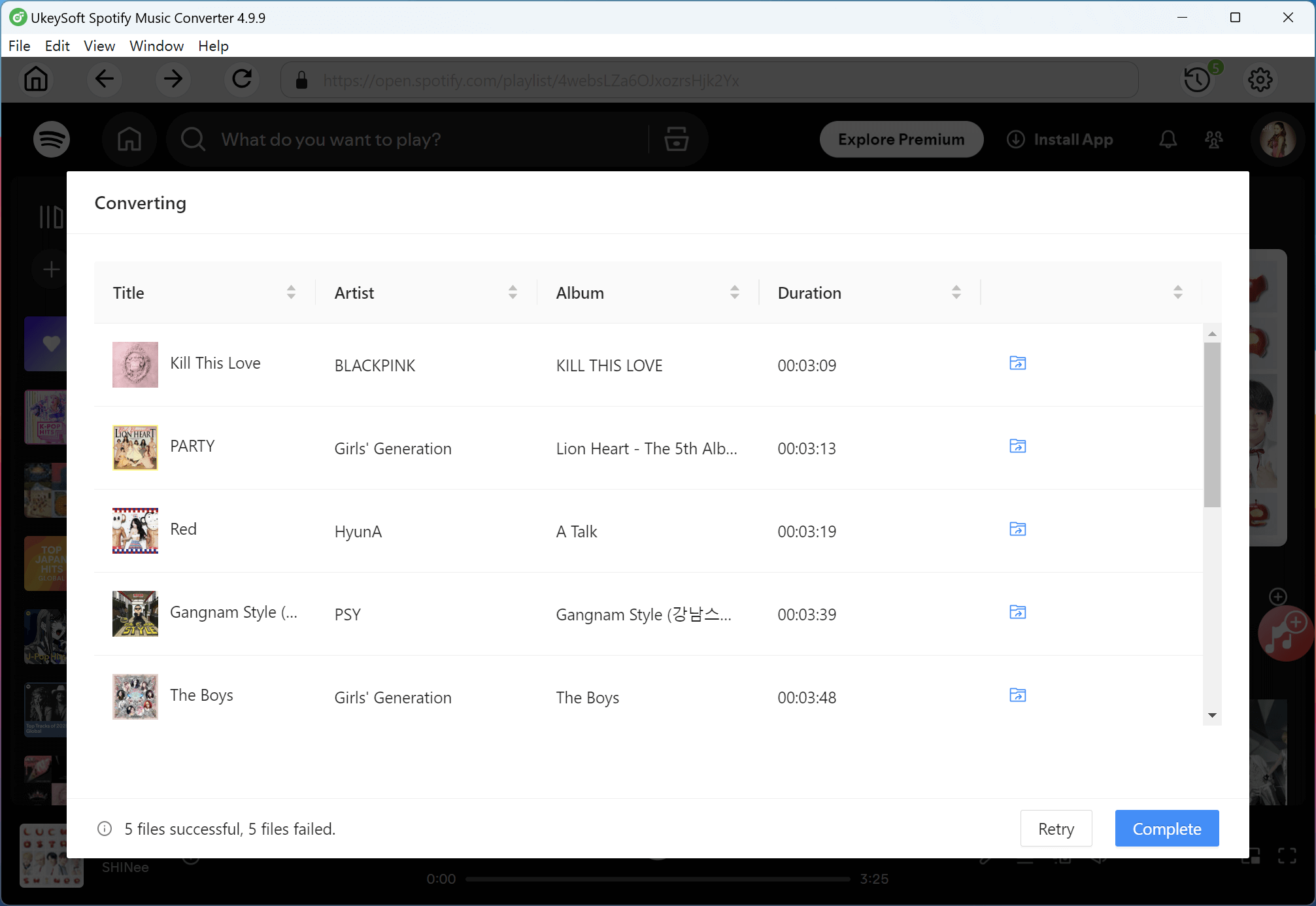The image size is (1316, 906).
Task: Open the Help menu
Action: (212, 46)
